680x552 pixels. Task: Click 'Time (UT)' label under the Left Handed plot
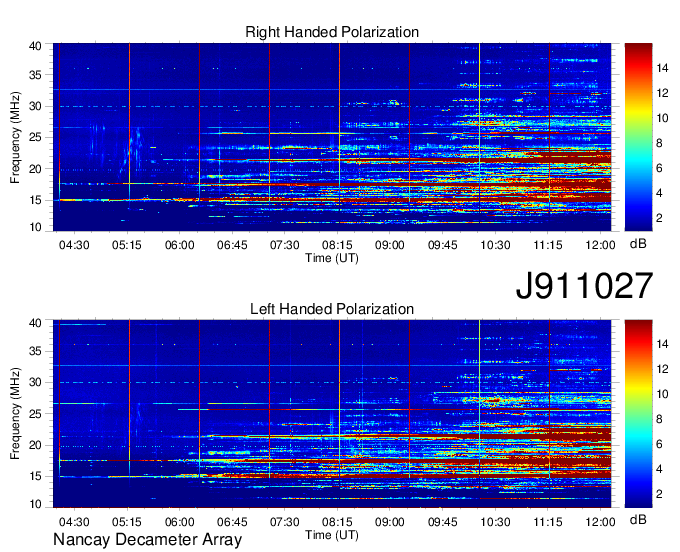point(332,535)
